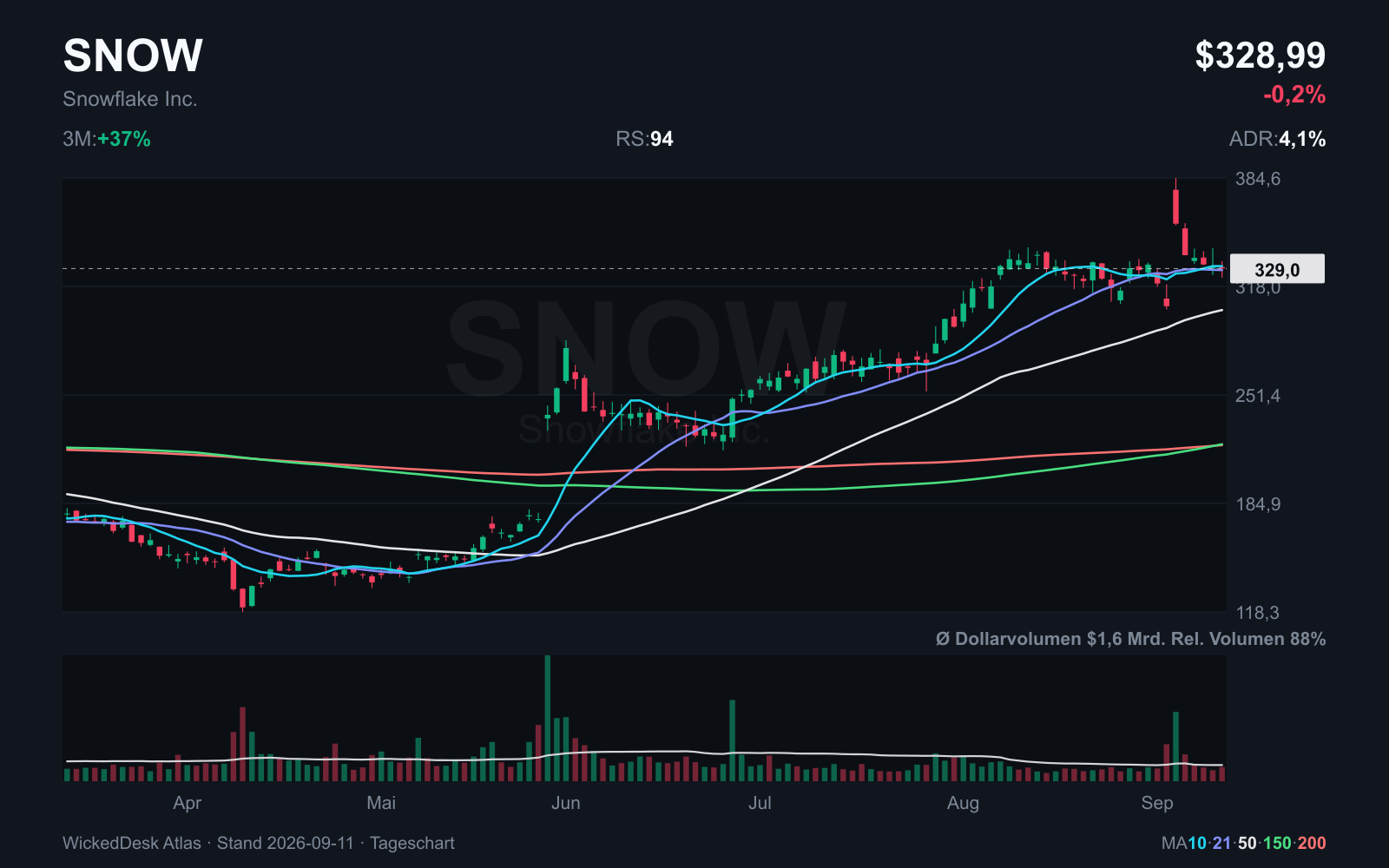Click the purple 21 in the MA legend
The image size is (1389, 868).
click(x=1221, y=843)
